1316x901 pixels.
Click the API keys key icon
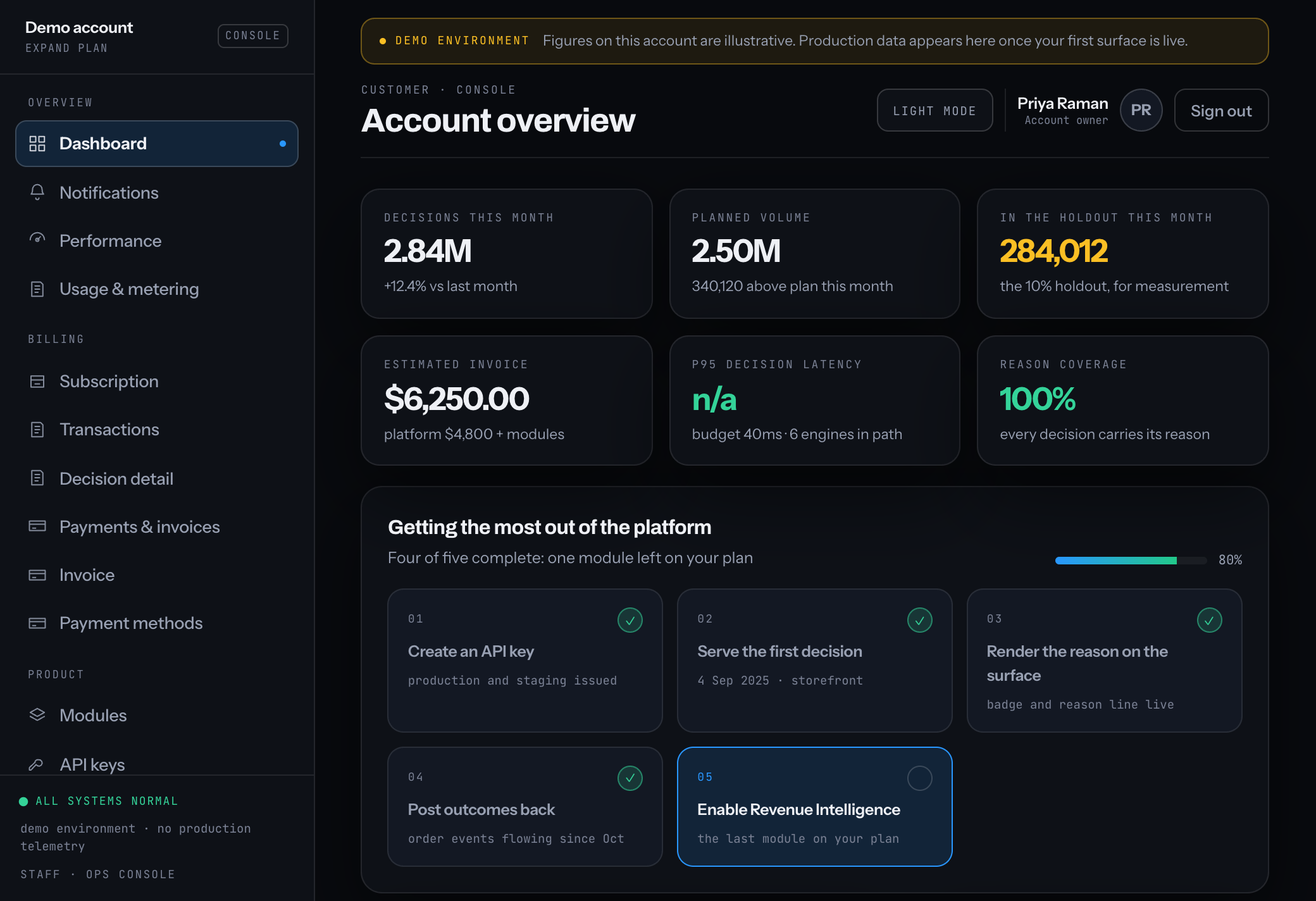click(36, 764)
